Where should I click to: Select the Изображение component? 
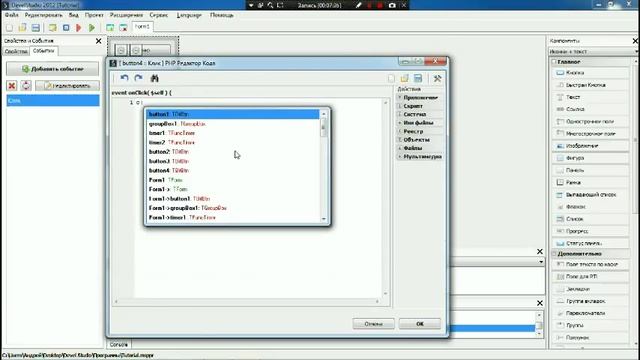[591, 146]
